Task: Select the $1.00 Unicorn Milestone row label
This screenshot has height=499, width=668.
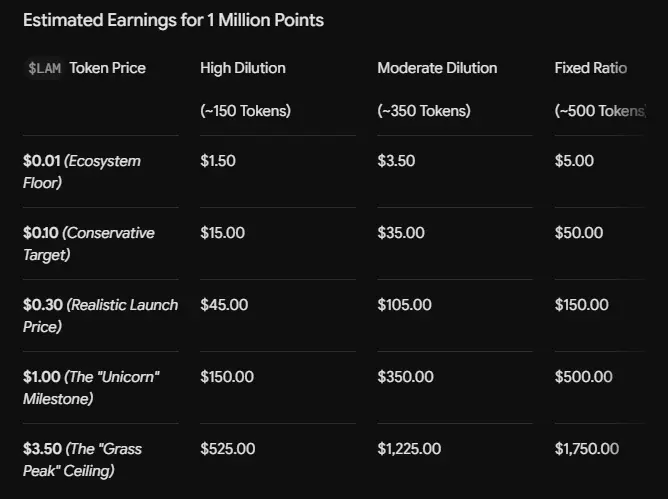Action: (x=91, y=388)
